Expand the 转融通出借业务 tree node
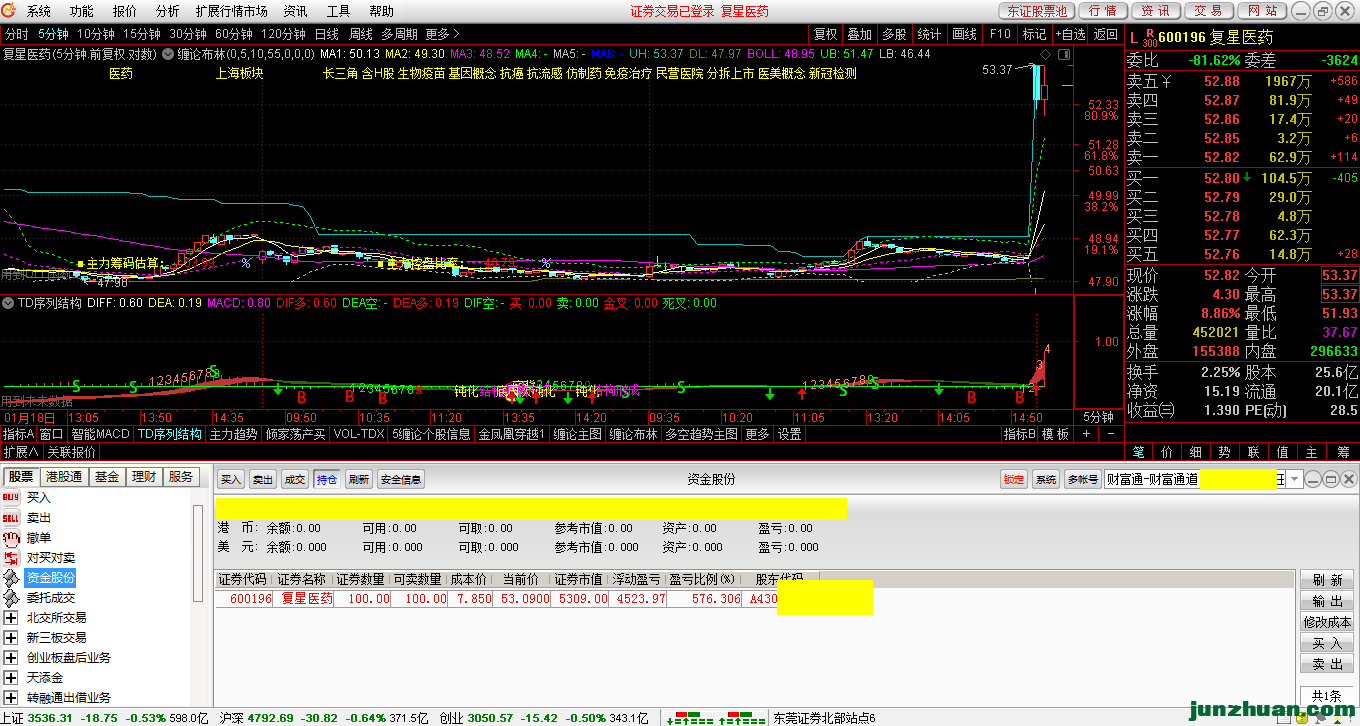Viewport: 1360px width, 726px height. [x=12, y=697]
